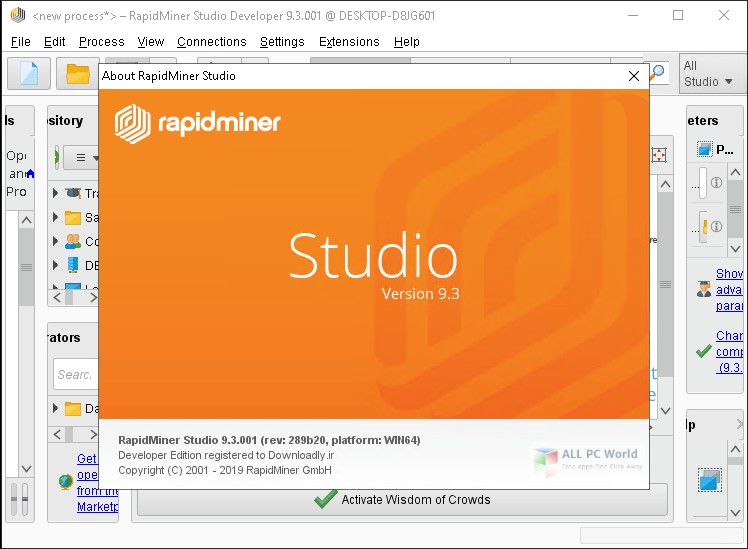Click second parameter info icon
The height and width of the screenshot is (549, 748).
[x=716, y=226]
